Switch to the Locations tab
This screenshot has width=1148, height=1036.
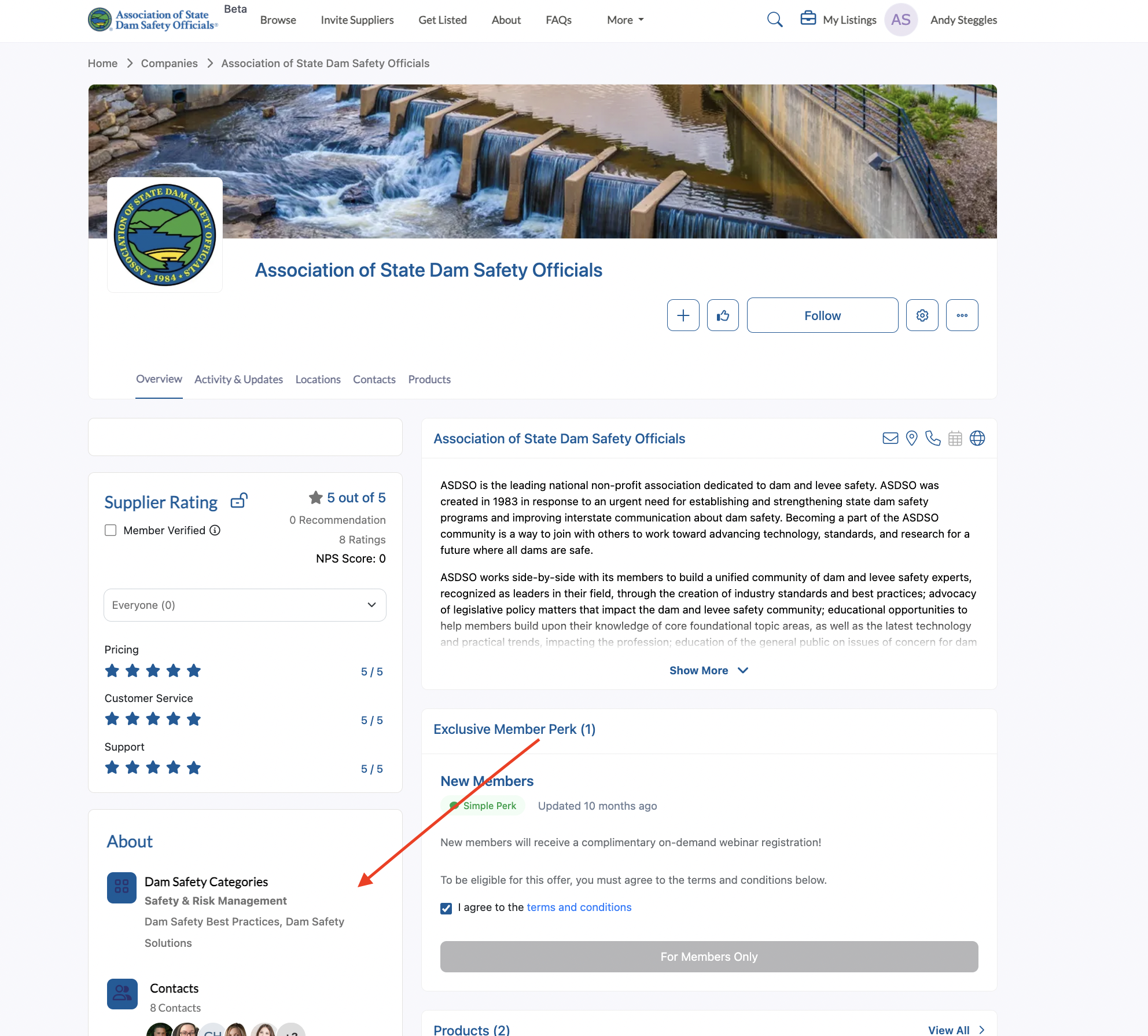318,379
